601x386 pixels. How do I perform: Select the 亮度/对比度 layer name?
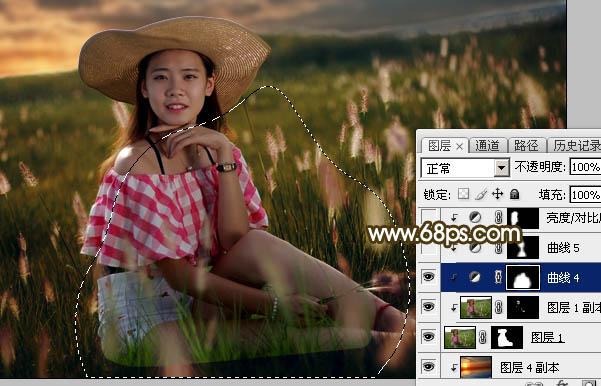coord(574,218)
